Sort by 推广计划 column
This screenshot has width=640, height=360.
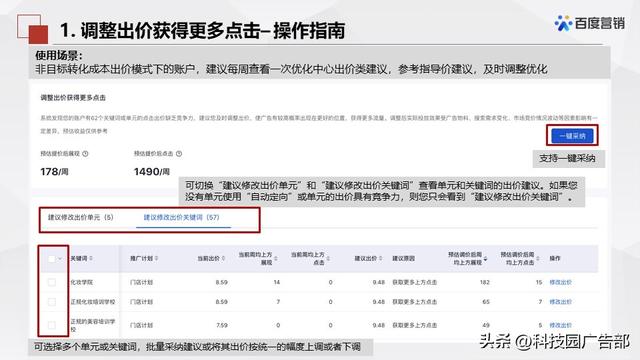click(156, 258)
